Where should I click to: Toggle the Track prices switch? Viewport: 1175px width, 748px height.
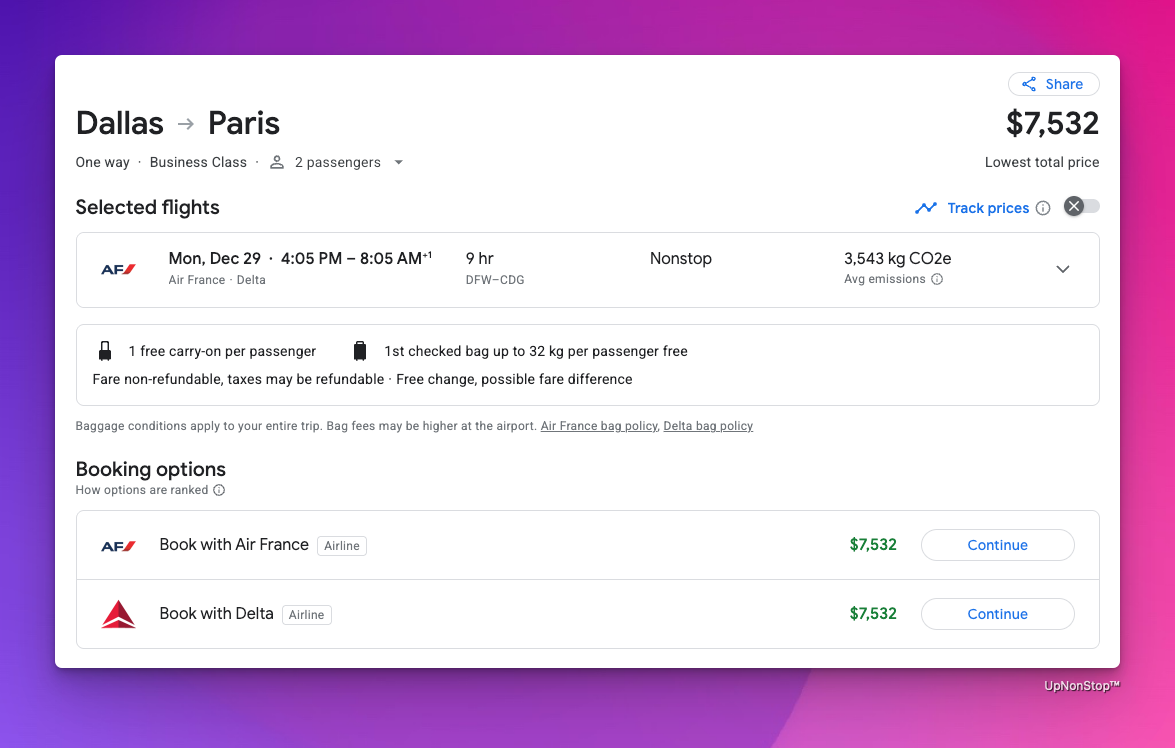pyautogui.click(x=1081, y=207)
